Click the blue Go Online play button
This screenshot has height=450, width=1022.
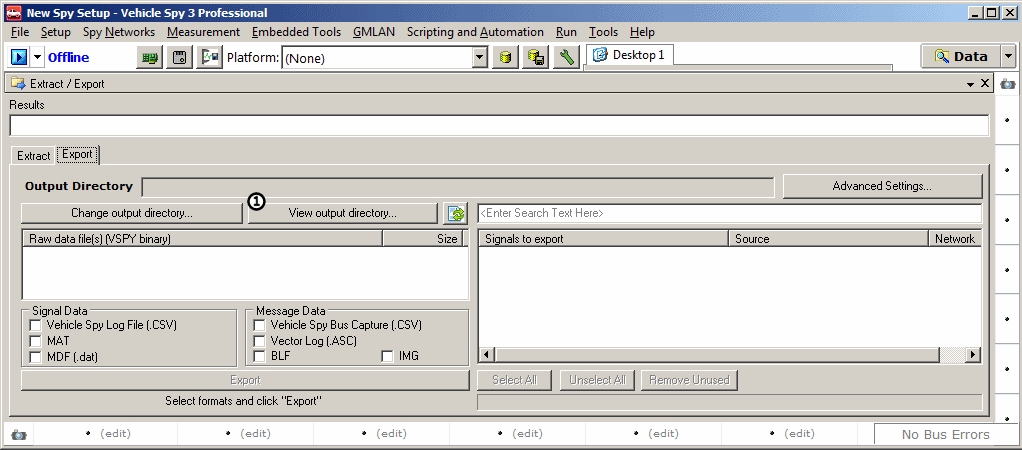pos(19,57)
